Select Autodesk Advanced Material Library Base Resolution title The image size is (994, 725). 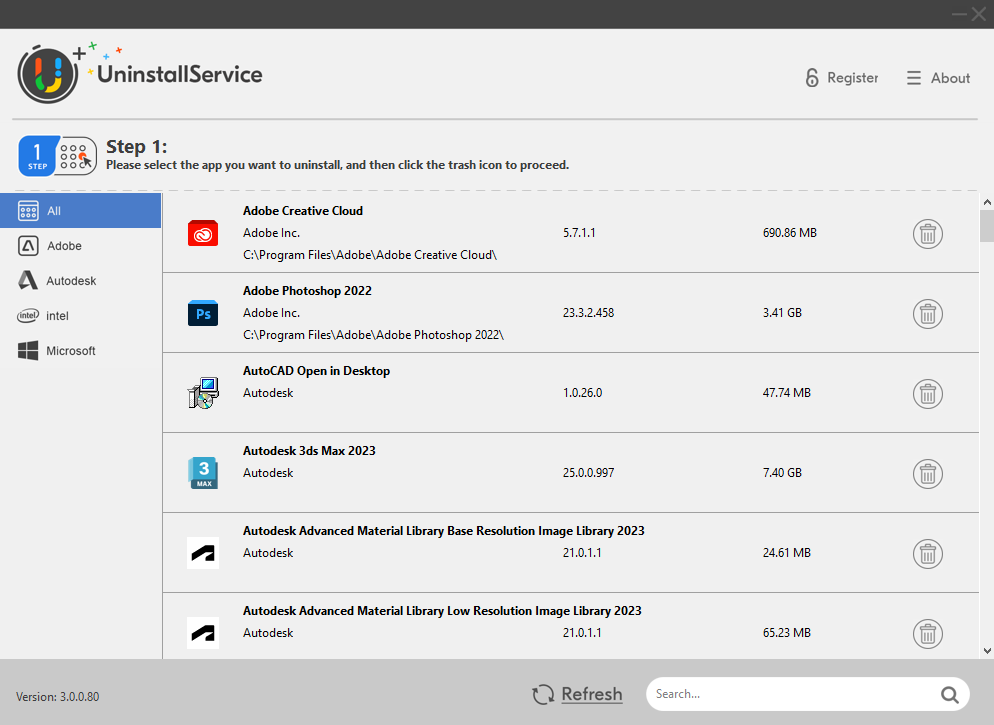coord(444,530)
